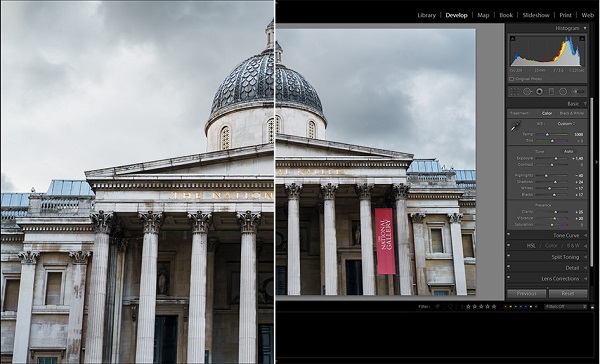Pick the White Balance eyedropper tool
The width and height of the screenshot is (600, 364).
click(x=515, y=126)
